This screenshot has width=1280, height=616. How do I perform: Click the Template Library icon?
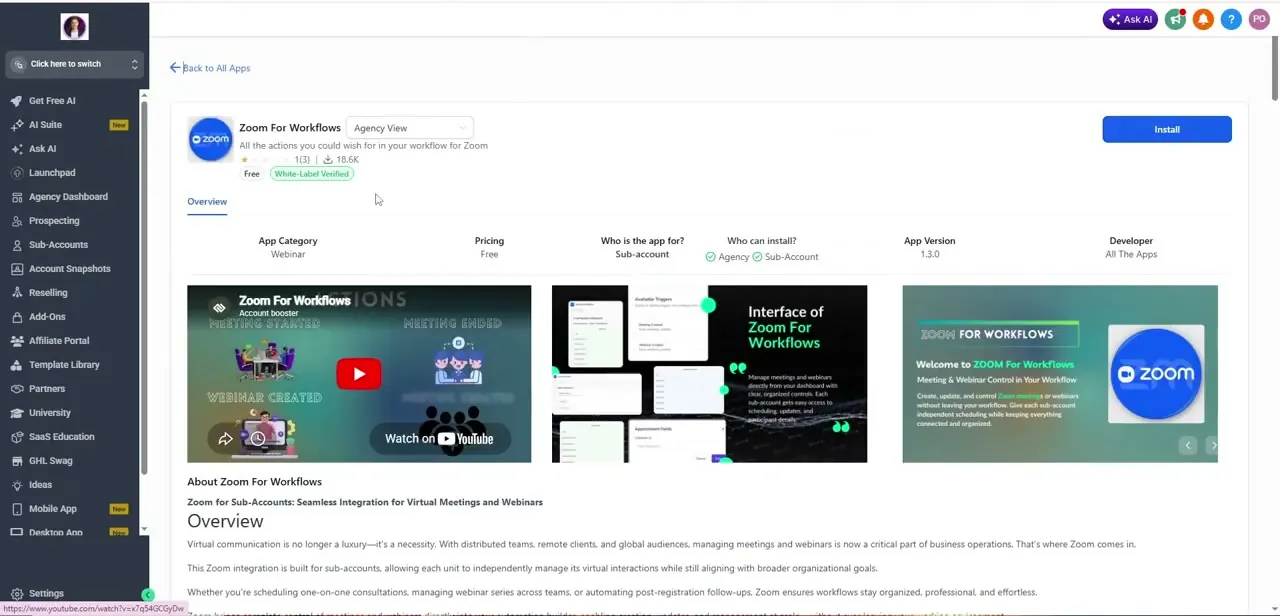click(x=17, y=365)
